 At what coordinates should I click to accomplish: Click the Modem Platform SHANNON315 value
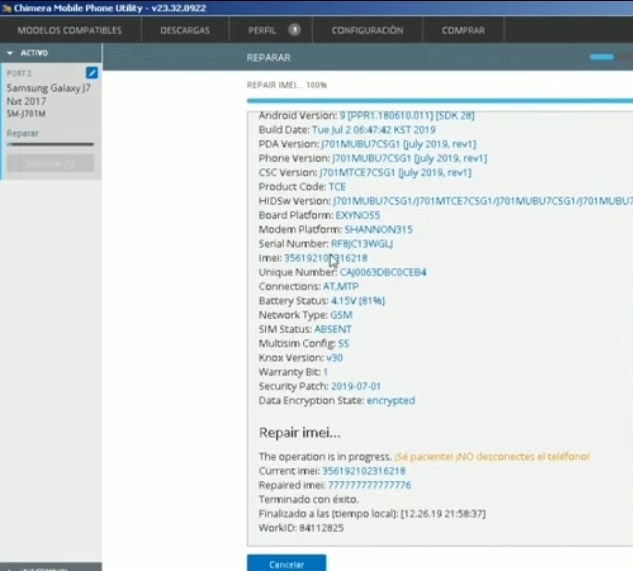[379, 229]
